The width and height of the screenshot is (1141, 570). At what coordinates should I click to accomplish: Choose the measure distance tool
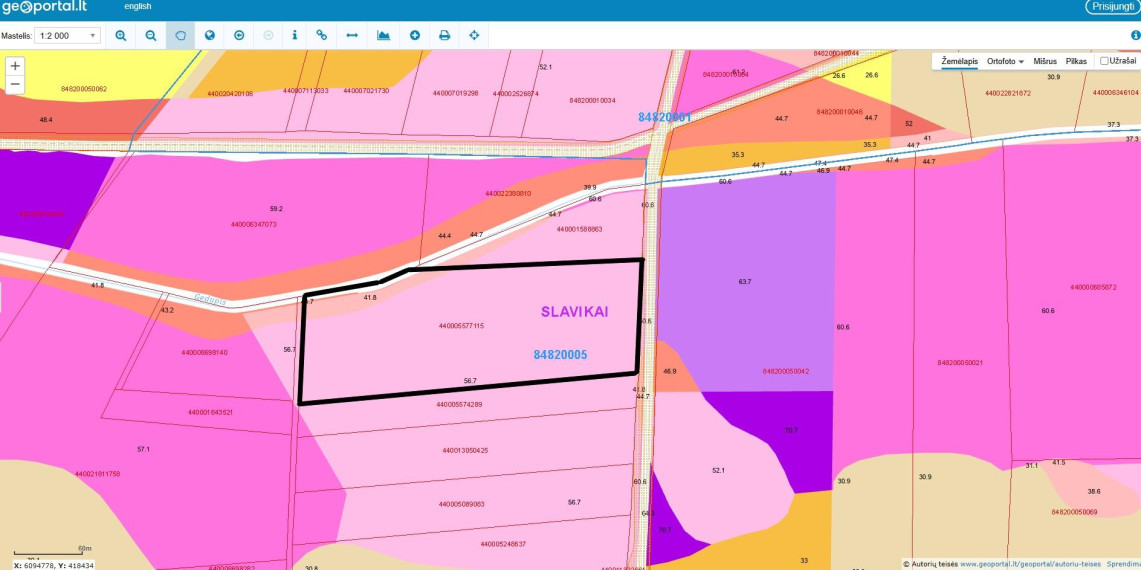click(x=352, y=35)
